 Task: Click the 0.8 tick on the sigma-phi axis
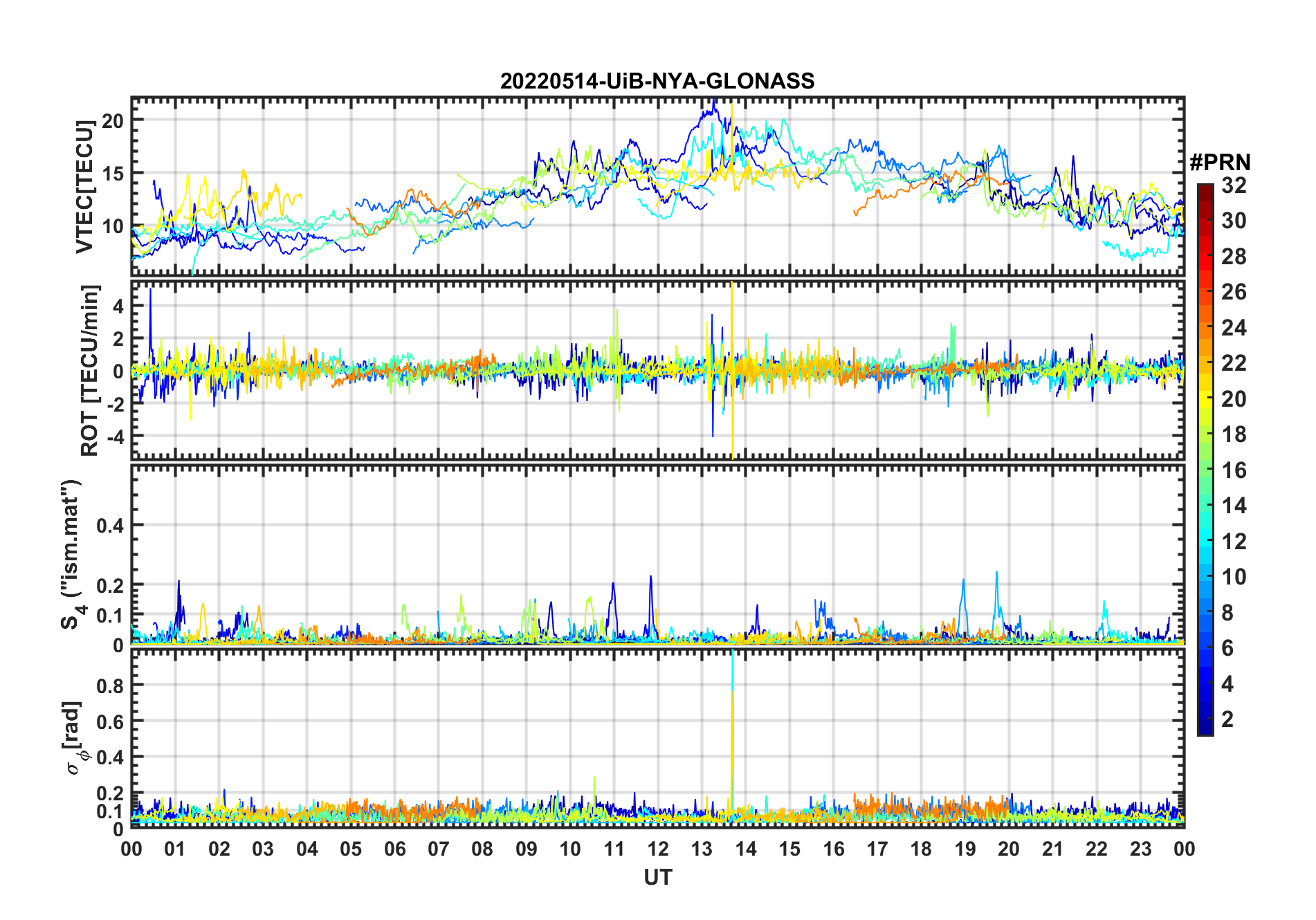tap(109, 686)
